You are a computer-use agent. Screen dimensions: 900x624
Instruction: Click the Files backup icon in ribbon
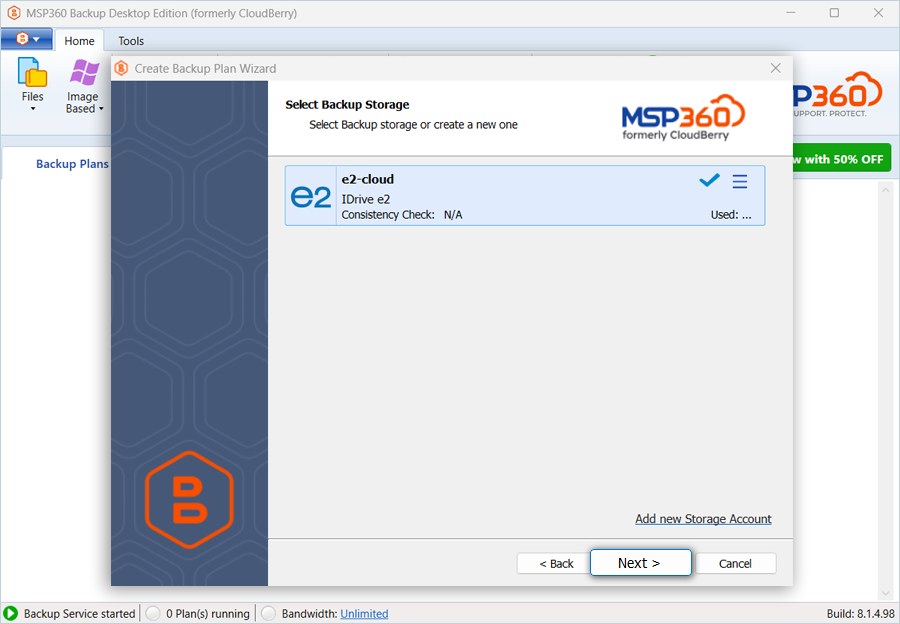click(33, 74)
